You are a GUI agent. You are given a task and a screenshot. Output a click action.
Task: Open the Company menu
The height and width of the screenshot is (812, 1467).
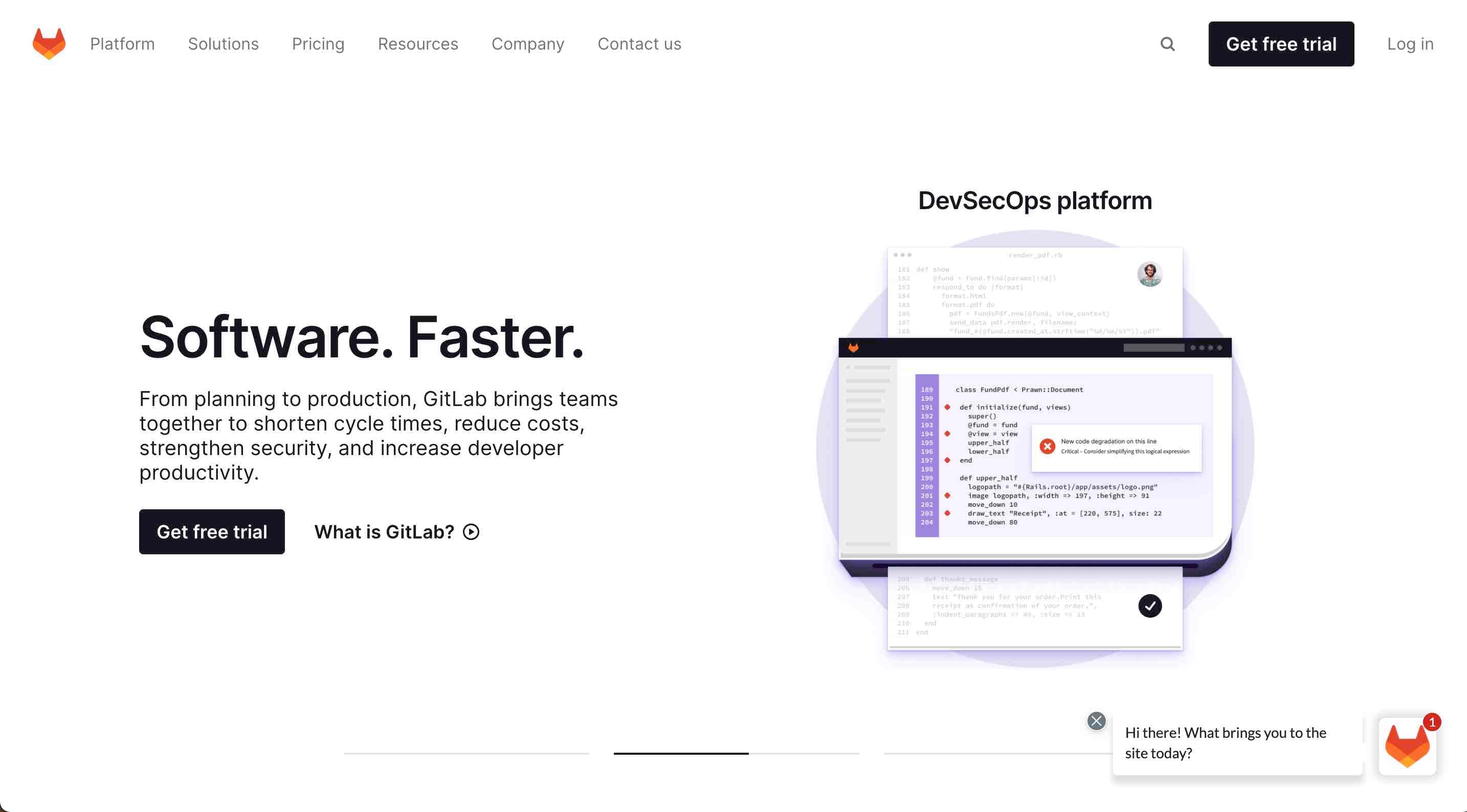(x=528, y=44)
